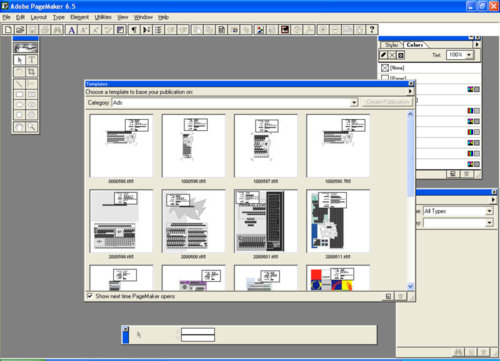Open the Tint percentage dropdown
The image size is (500, 361).
point(469,55)
